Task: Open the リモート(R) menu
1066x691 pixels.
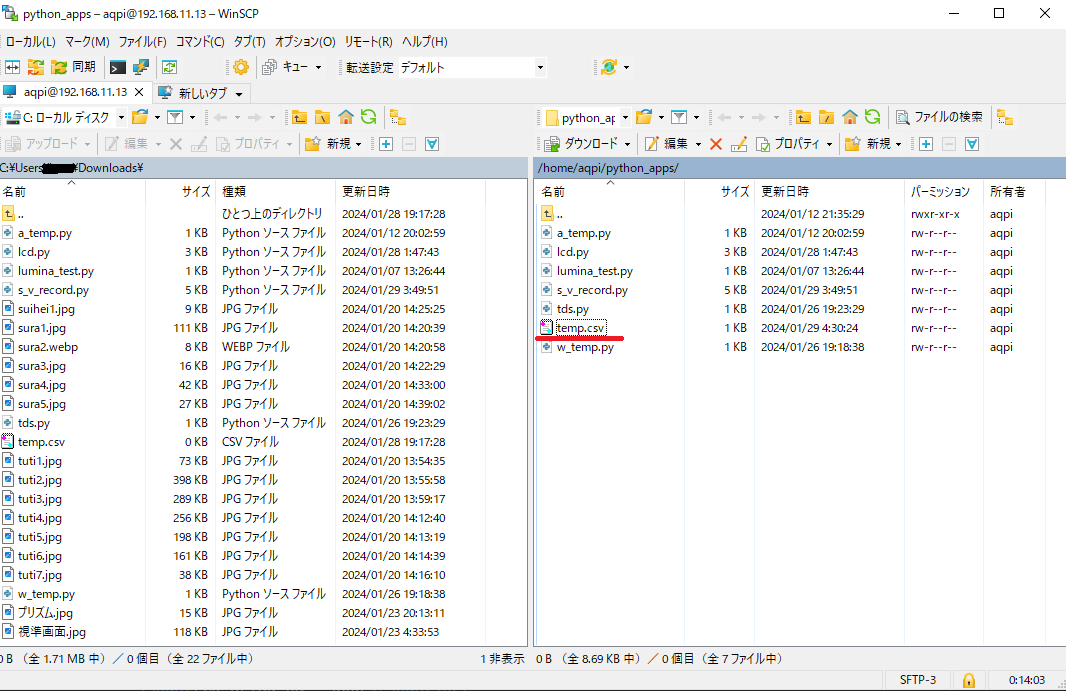Action: pyautogui.click(x=368, y=41)
